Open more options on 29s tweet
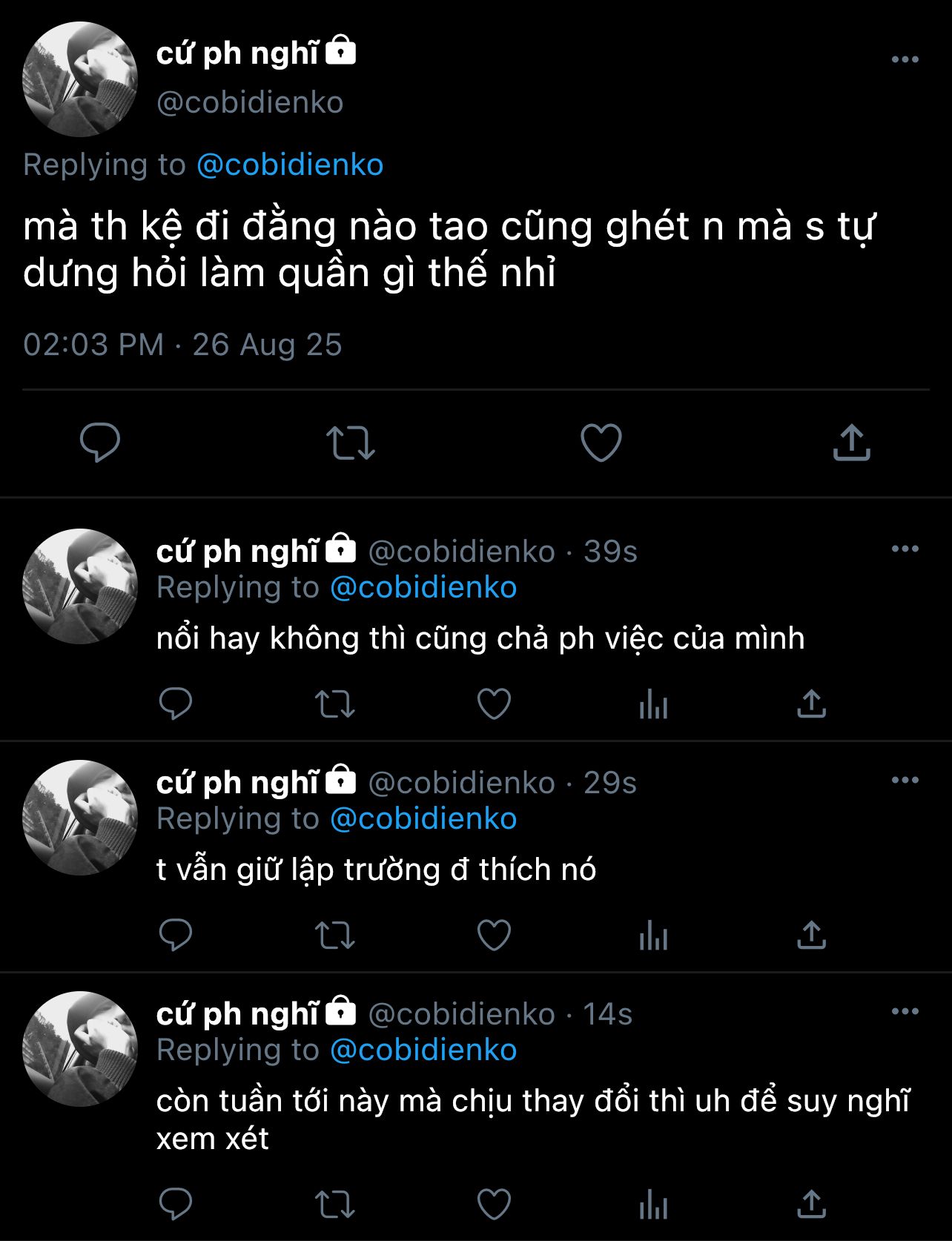Screen dimensions: 952x1241 tap(905, 780)
